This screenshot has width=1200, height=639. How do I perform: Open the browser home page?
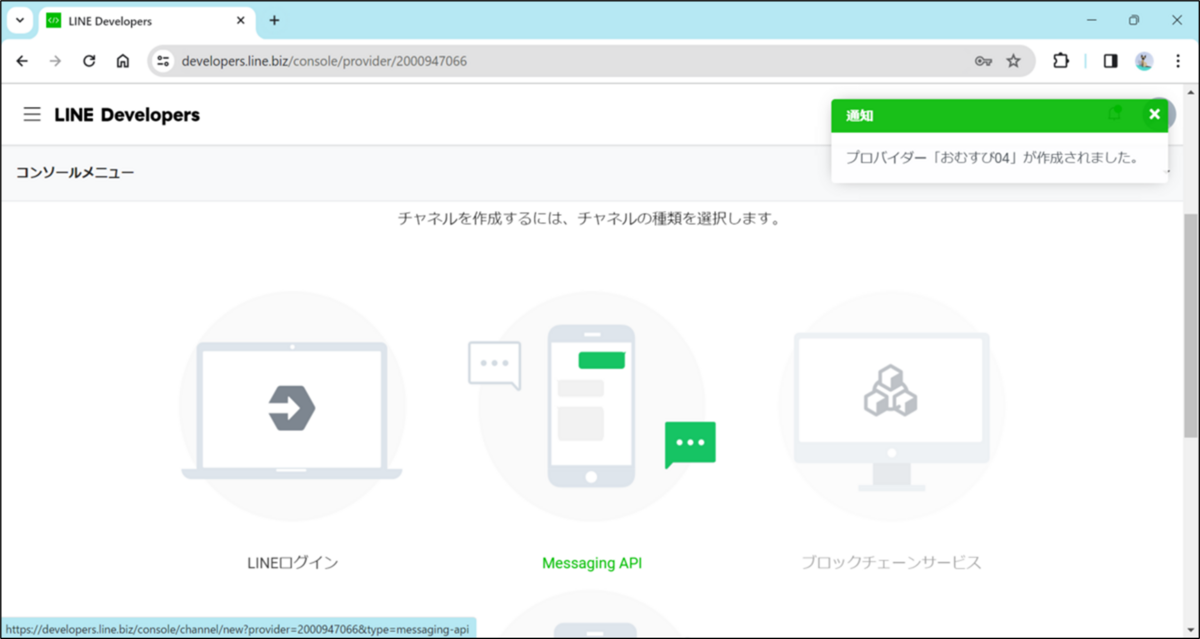123,61
